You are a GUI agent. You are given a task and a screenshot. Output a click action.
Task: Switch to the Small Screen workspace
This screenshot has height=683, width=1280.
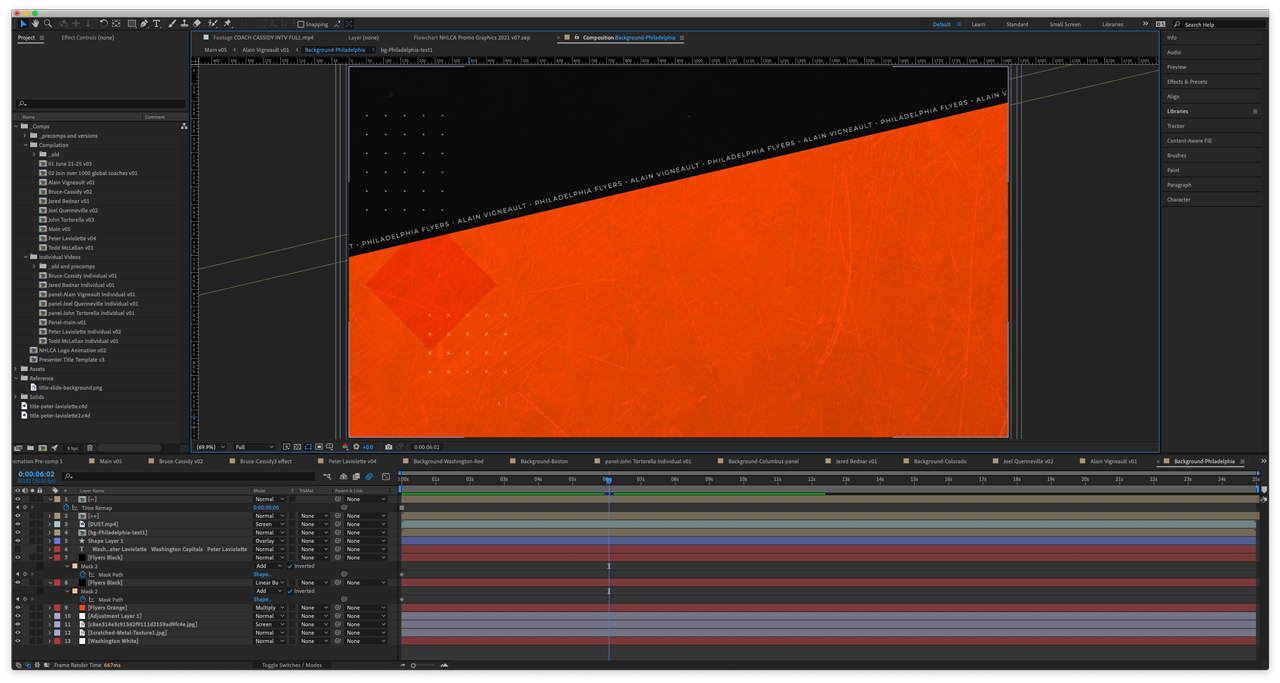(x=1065, y=24)
